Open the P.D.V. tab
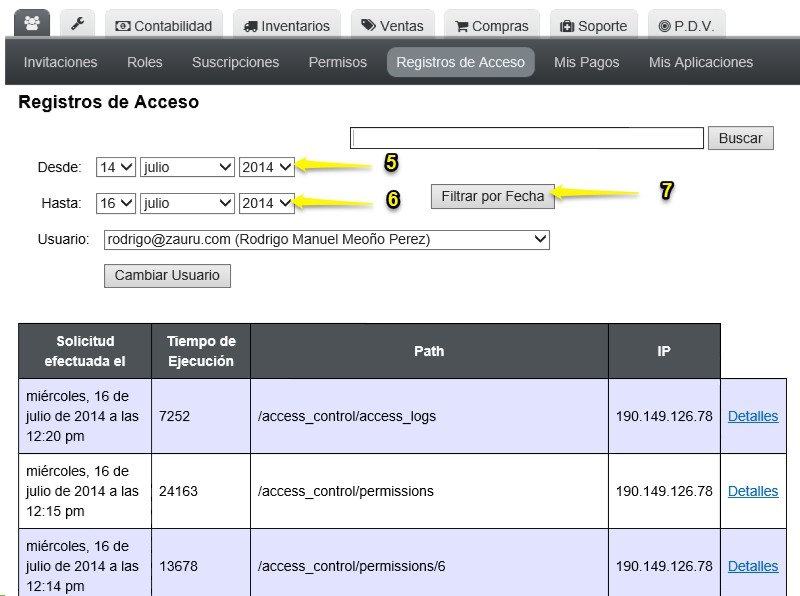800x596 pixels. (x=686, y=26)
